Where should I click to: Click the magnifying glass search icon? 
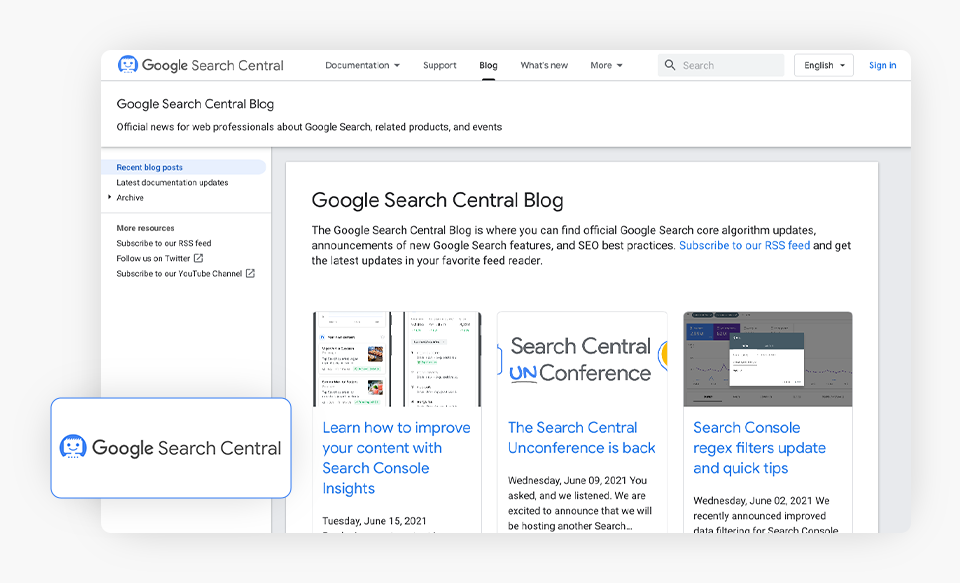point(669,65)
